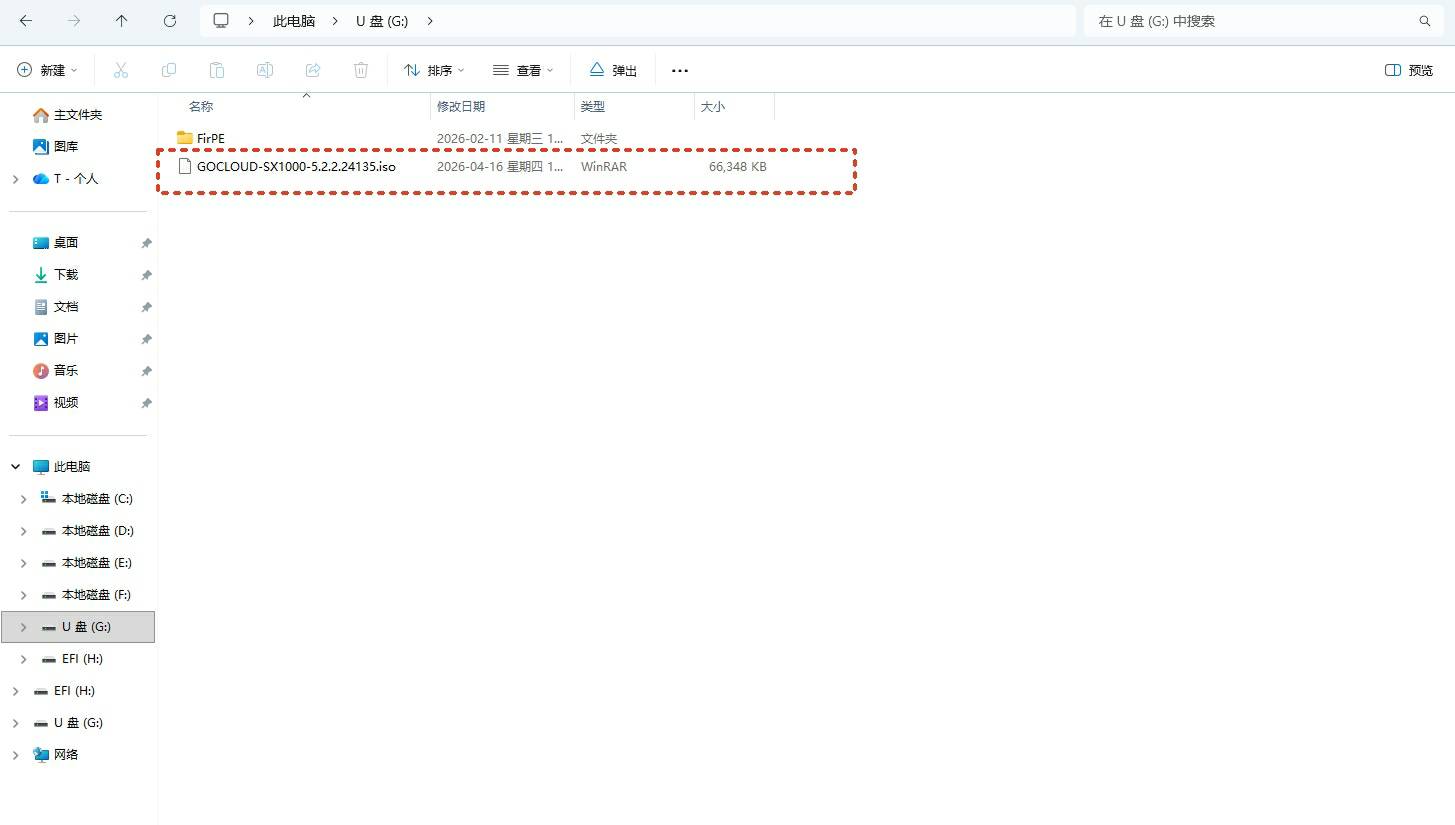The width and height of the screenshot is (1455, 825).
Task: Click the Back navigation arrow
Action: point(26,21)
